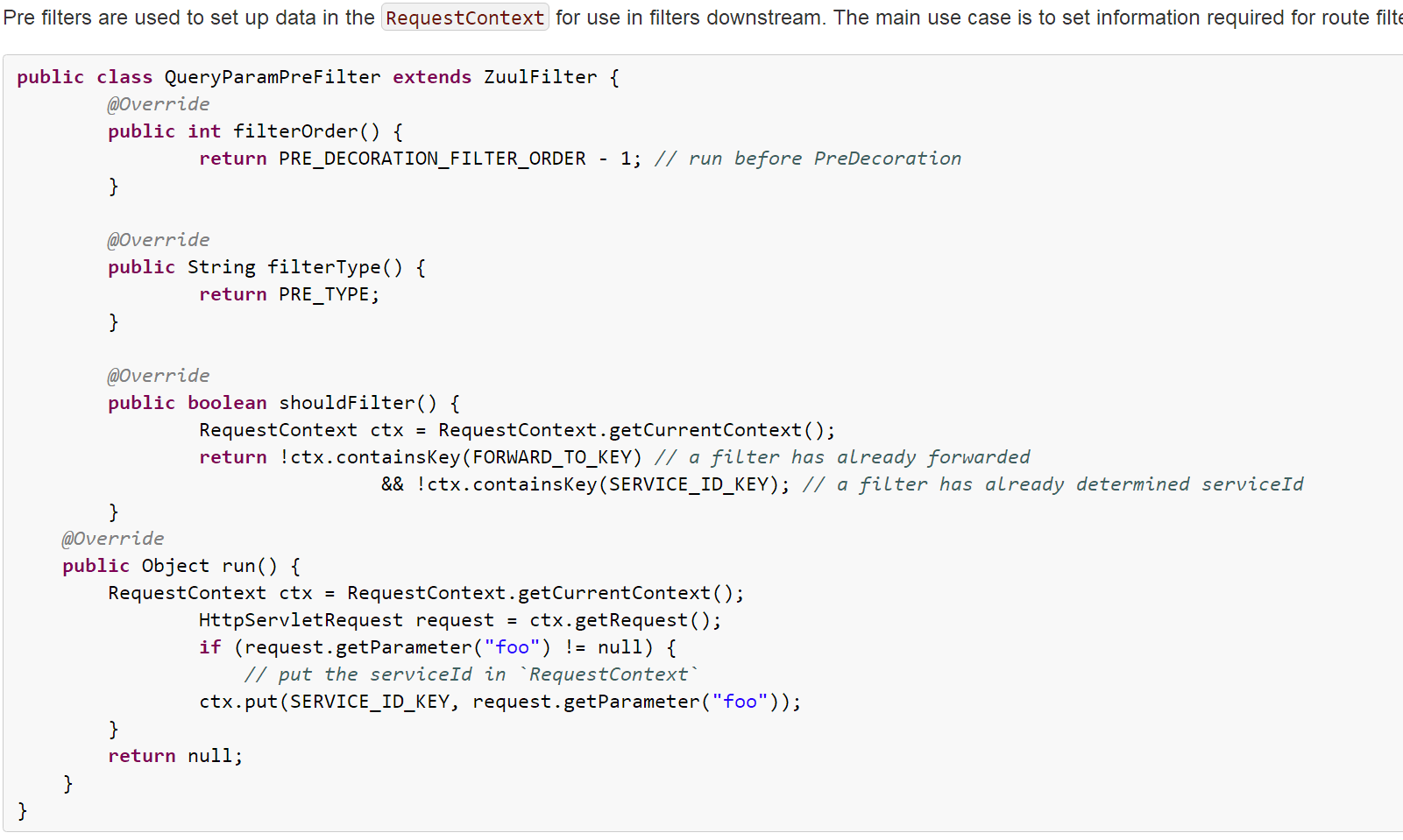Click the 'already determined serviceId' comment

1053,484
